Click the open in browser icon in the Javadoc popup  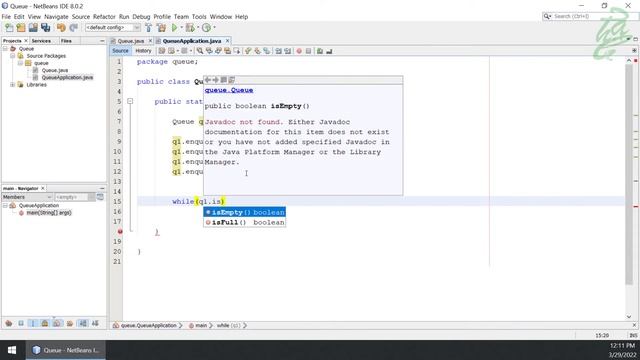(x=223, y=80)
